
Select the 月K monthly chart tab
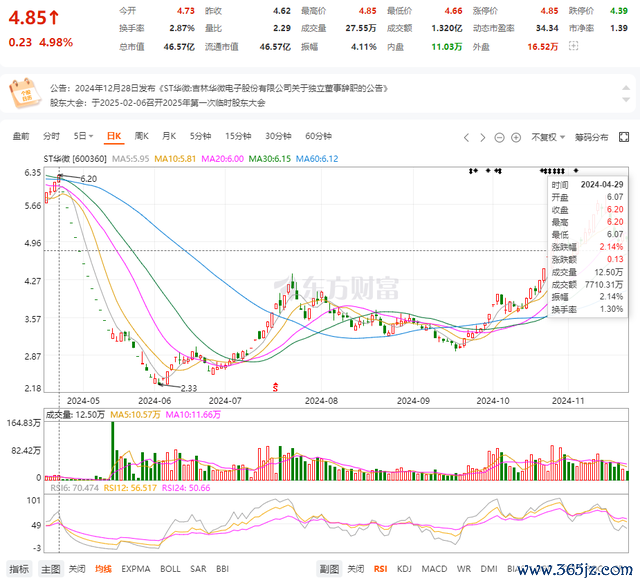click(169, 136)
